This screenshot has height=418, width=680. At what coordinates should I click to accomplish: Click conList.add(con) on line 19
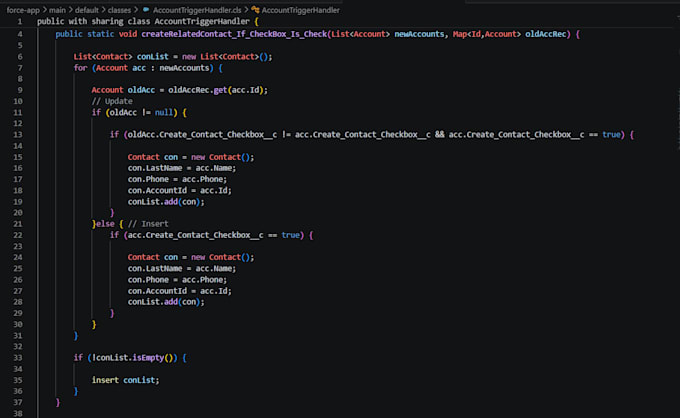point(166,202)
